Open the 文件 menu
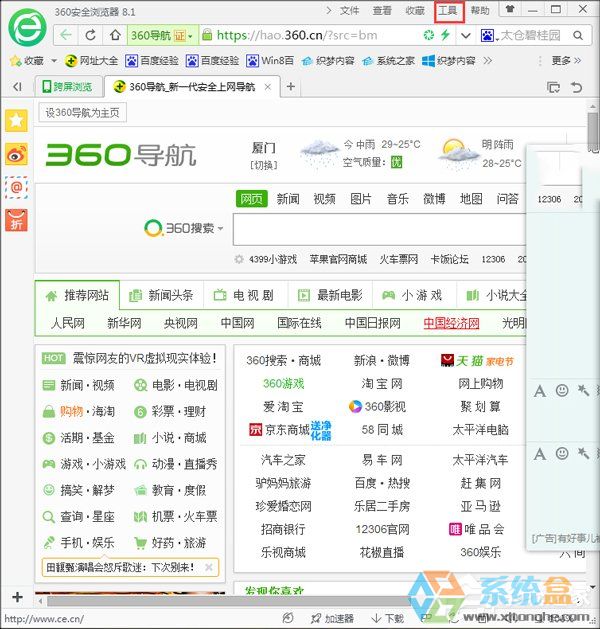 click(349, 10)
